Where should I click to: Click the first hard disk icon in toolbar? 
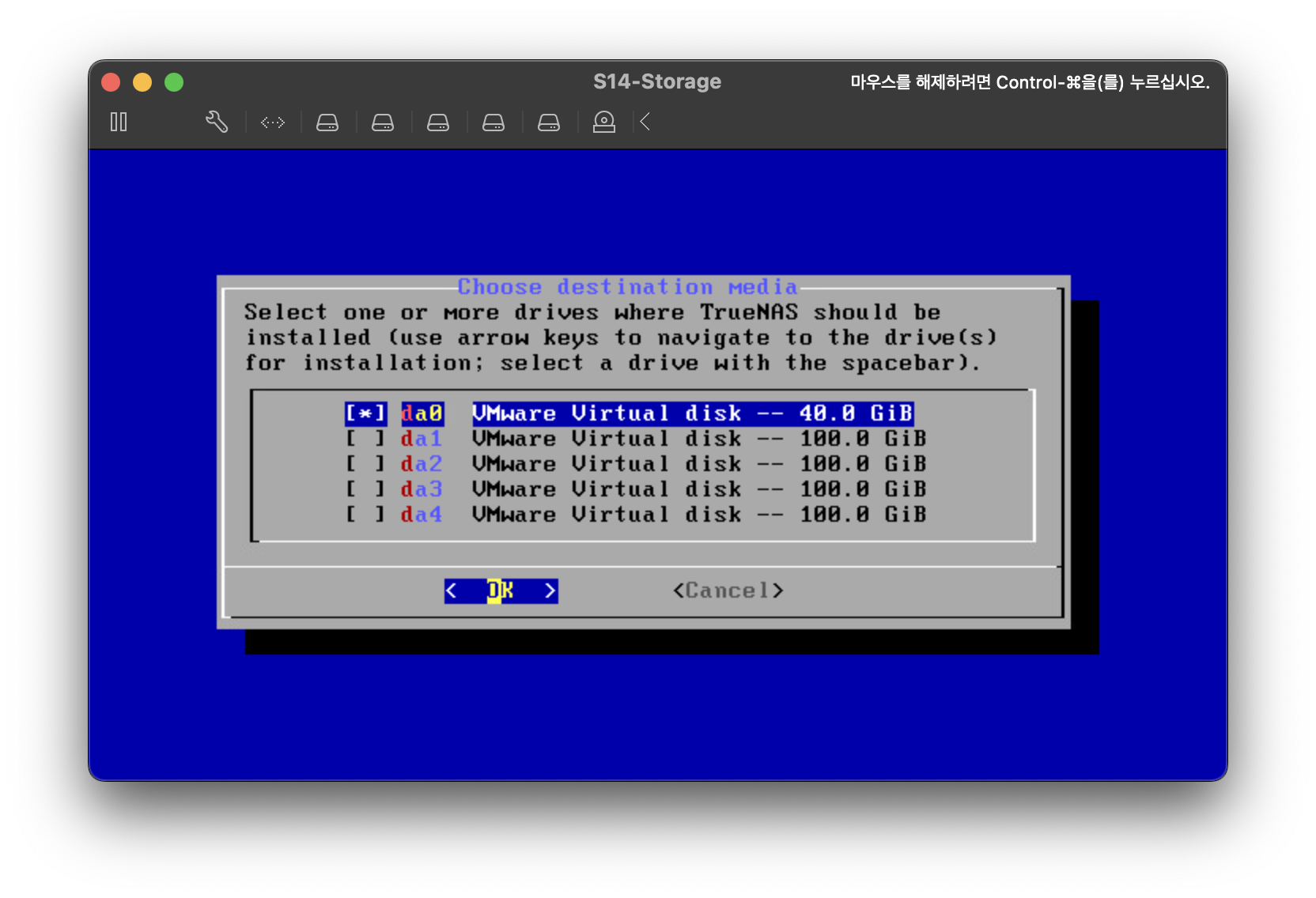(x=327, y=123)
